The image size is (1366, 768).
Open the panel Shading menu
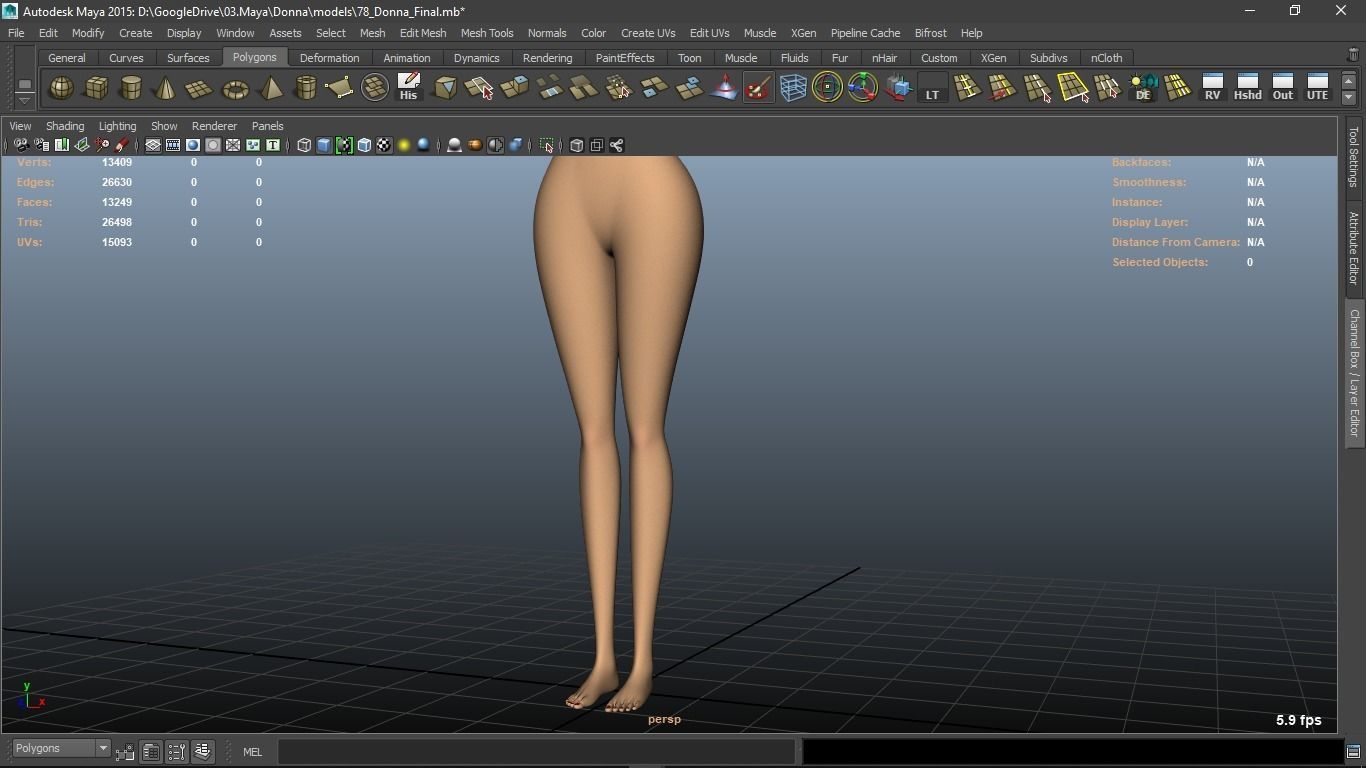65,126
